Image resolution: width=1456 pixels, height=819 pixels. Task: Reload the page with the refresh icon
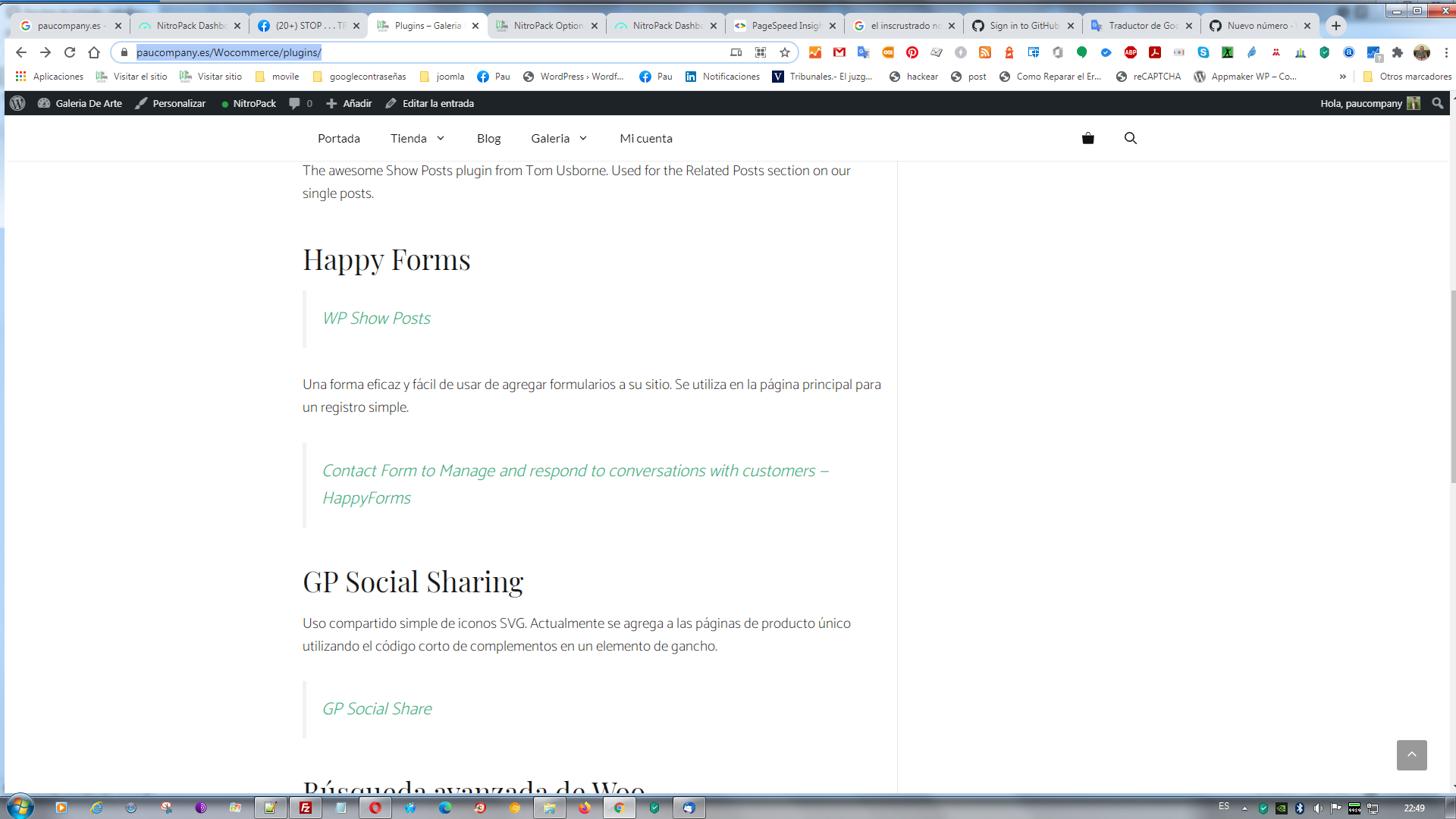click(x=70, y=52)
